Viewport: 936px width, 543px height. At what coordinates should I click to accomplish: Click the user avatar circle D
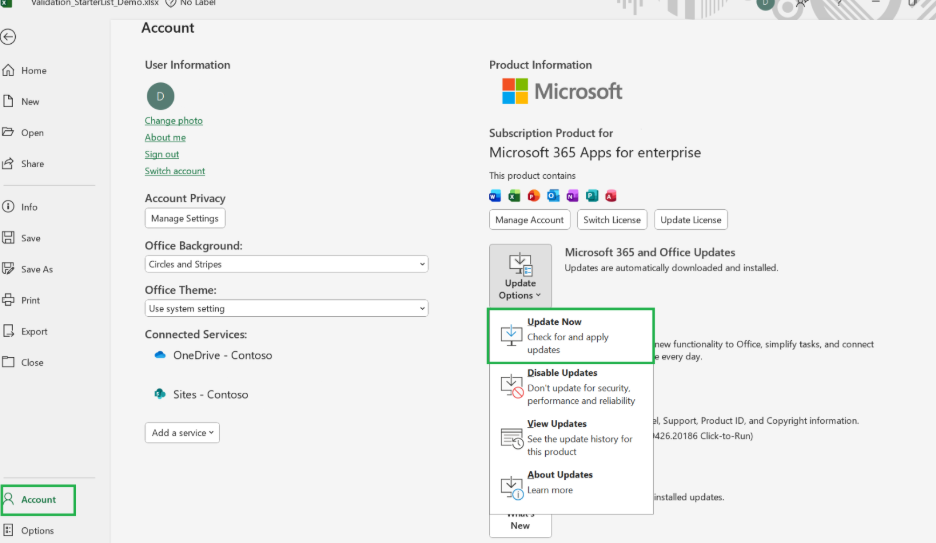(161, 96)
